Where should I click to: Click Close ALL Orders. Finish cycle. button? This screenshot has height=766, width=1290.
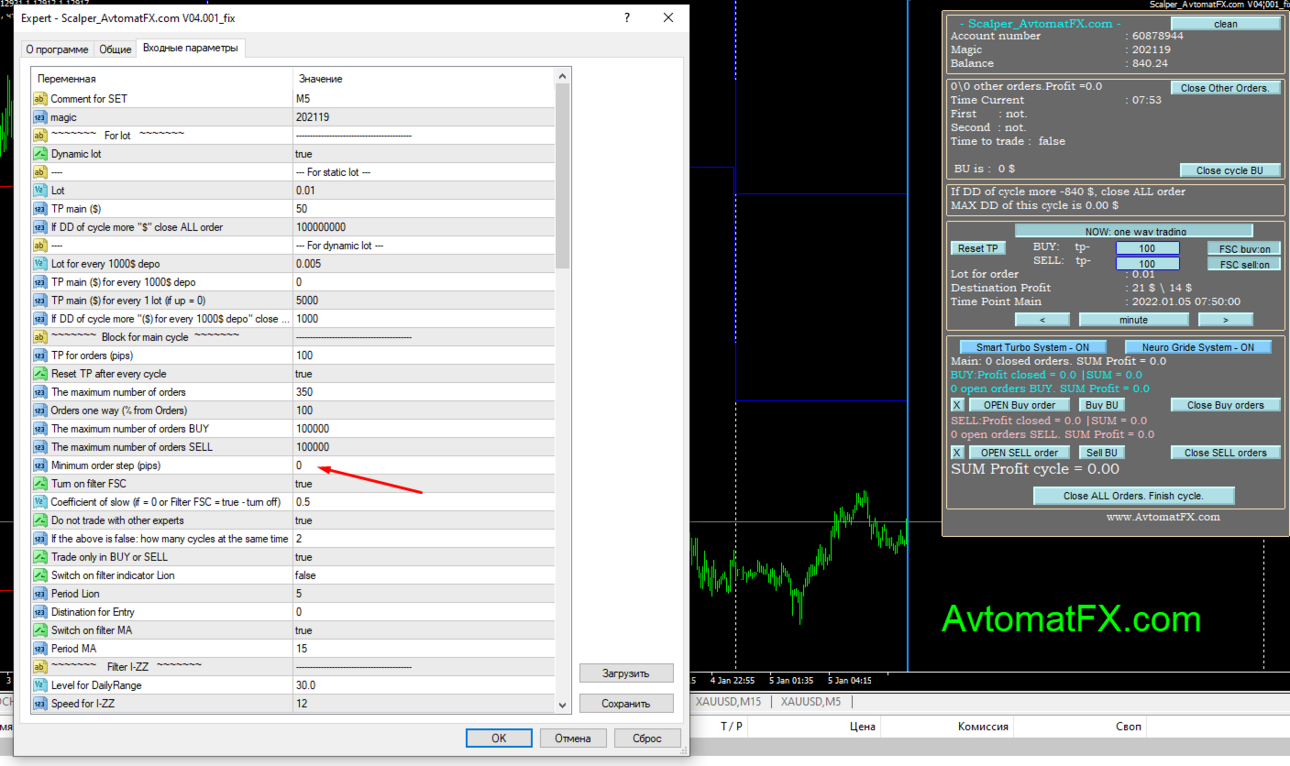(1133, 496)
